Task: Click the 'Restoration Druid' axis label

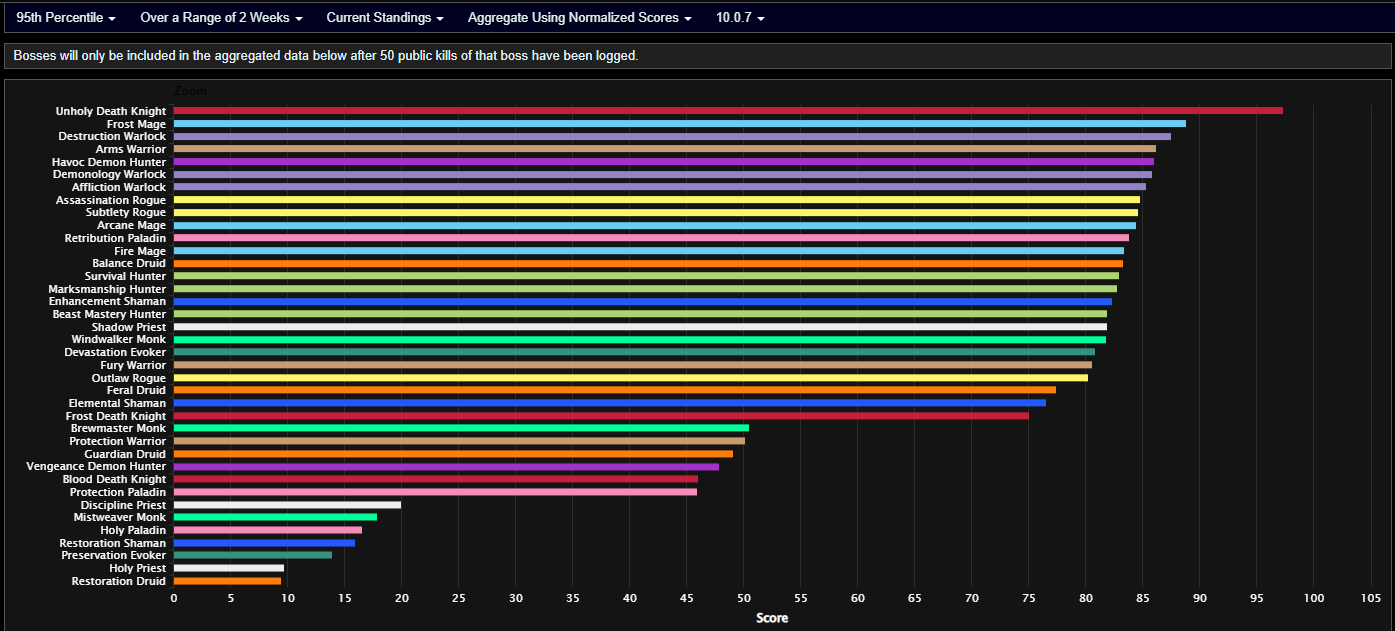Action: coord(119,581)
